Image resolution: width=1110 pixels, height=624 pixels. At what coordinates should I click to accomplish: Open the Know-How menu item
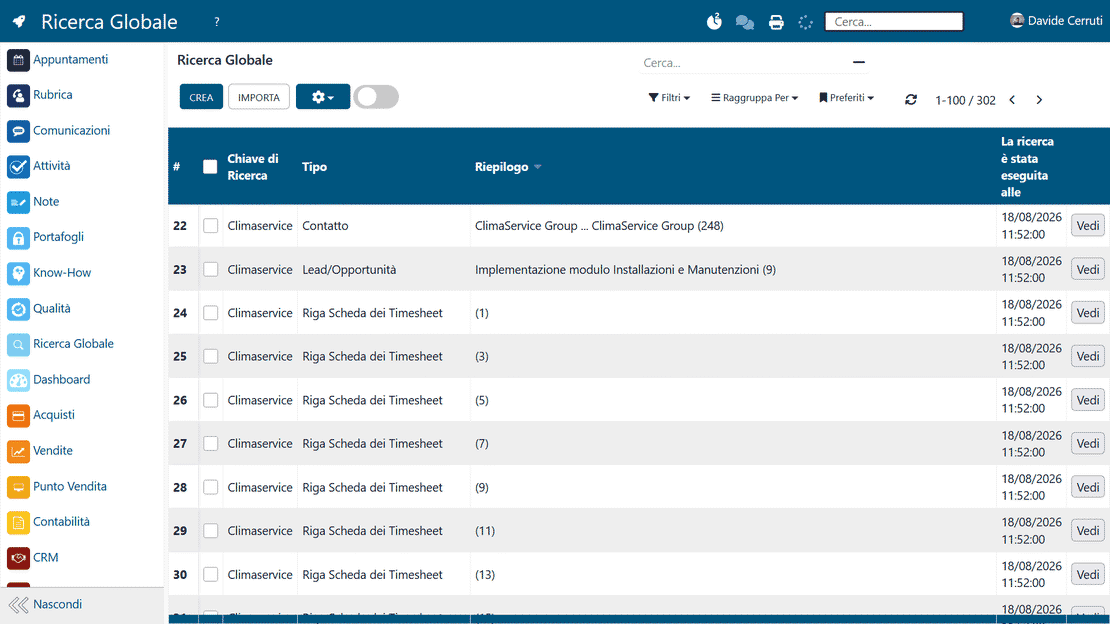point(62,273)
